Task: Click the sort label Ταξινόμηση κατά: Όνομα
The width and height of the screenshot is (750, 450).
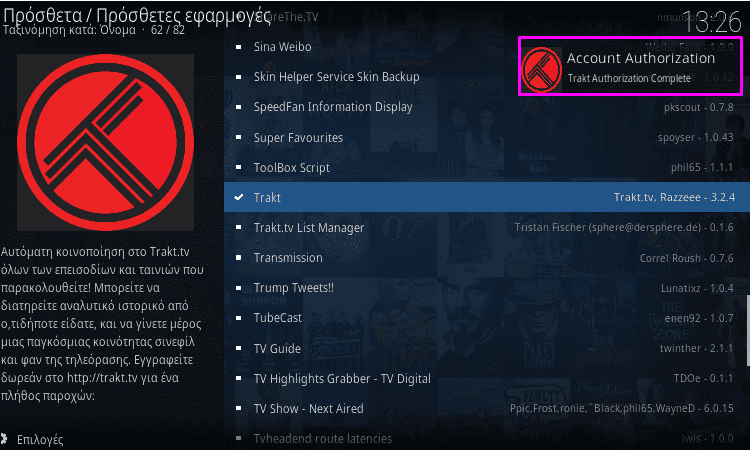Action: (69, 30)
